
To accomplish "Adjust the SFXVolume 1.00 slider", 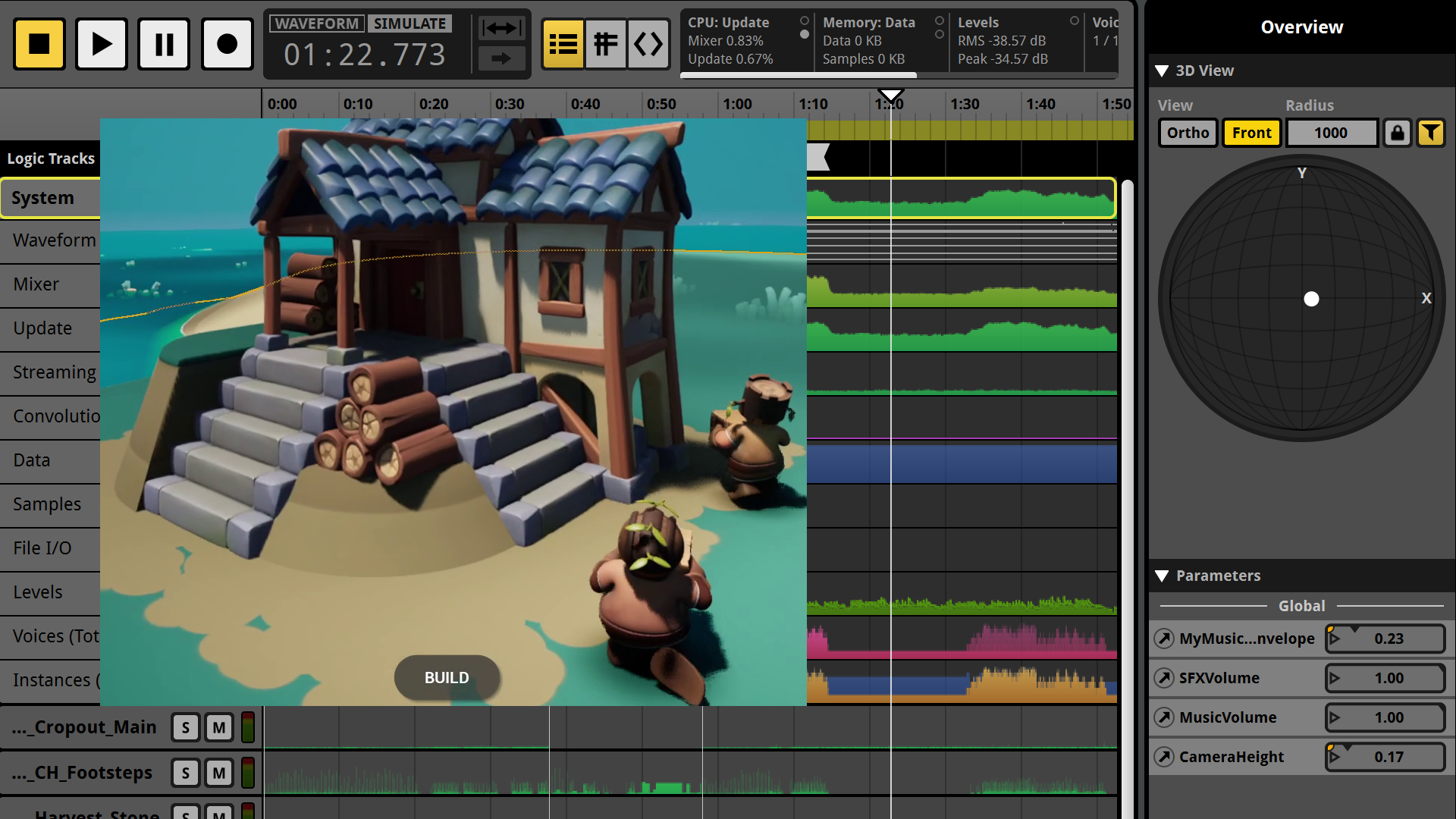I will pos(1385,678).
